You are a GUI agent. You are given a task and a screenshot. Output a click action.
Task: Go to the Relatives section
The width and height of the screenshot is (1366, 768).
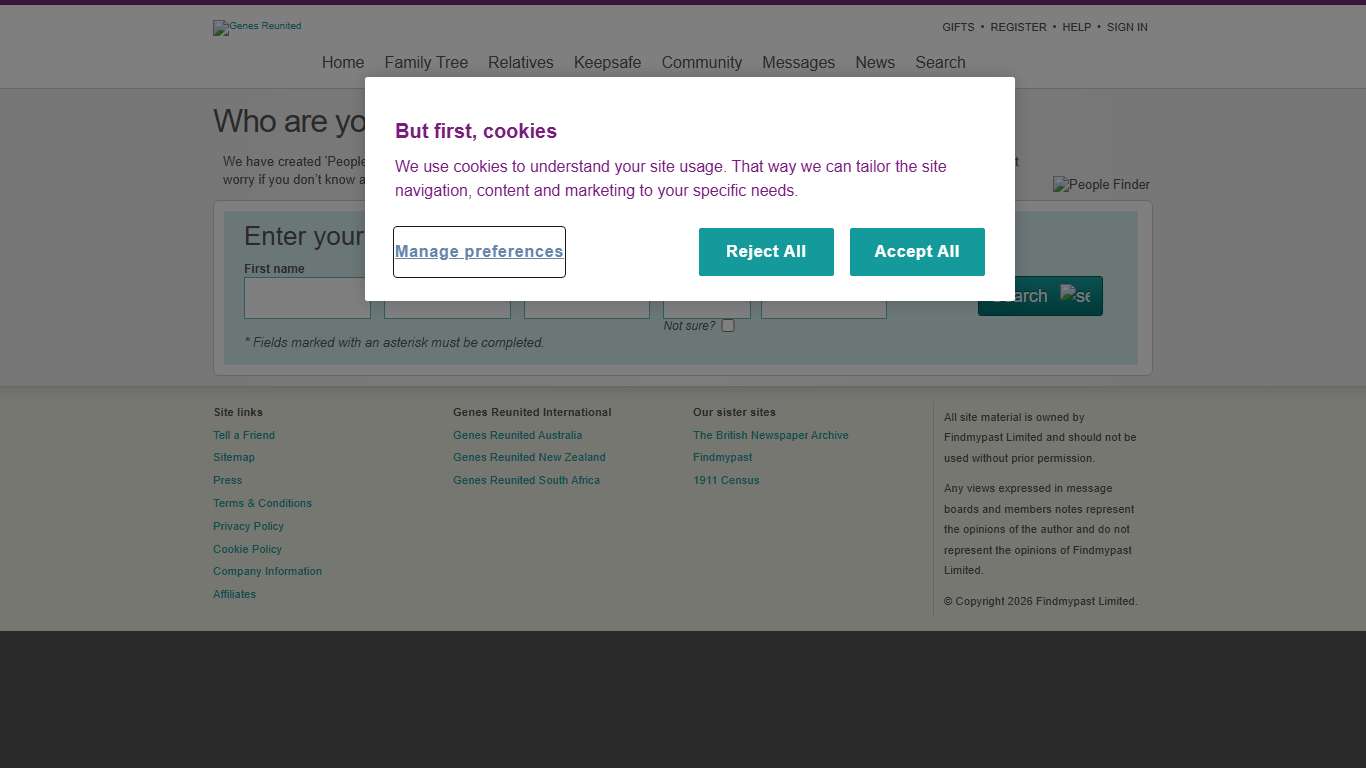coord(520,62)
